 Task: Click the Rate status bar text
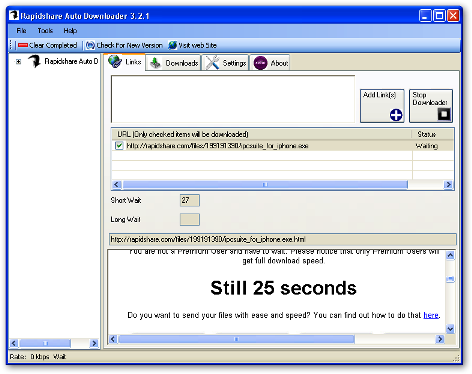pyautogui.click(x=38, y=357)
